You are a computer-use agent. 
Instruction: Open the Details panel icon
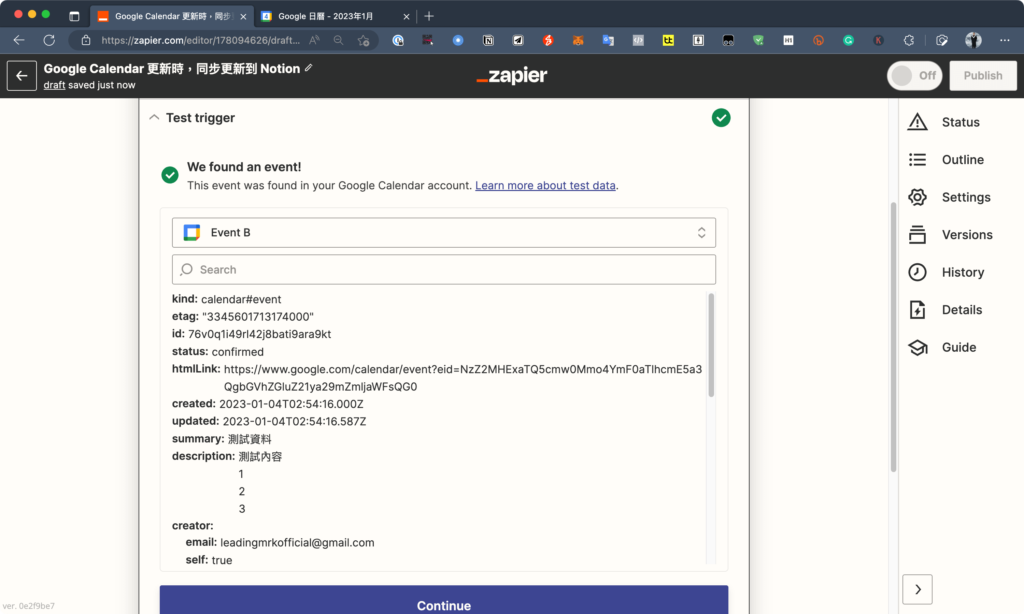(918, 310)
